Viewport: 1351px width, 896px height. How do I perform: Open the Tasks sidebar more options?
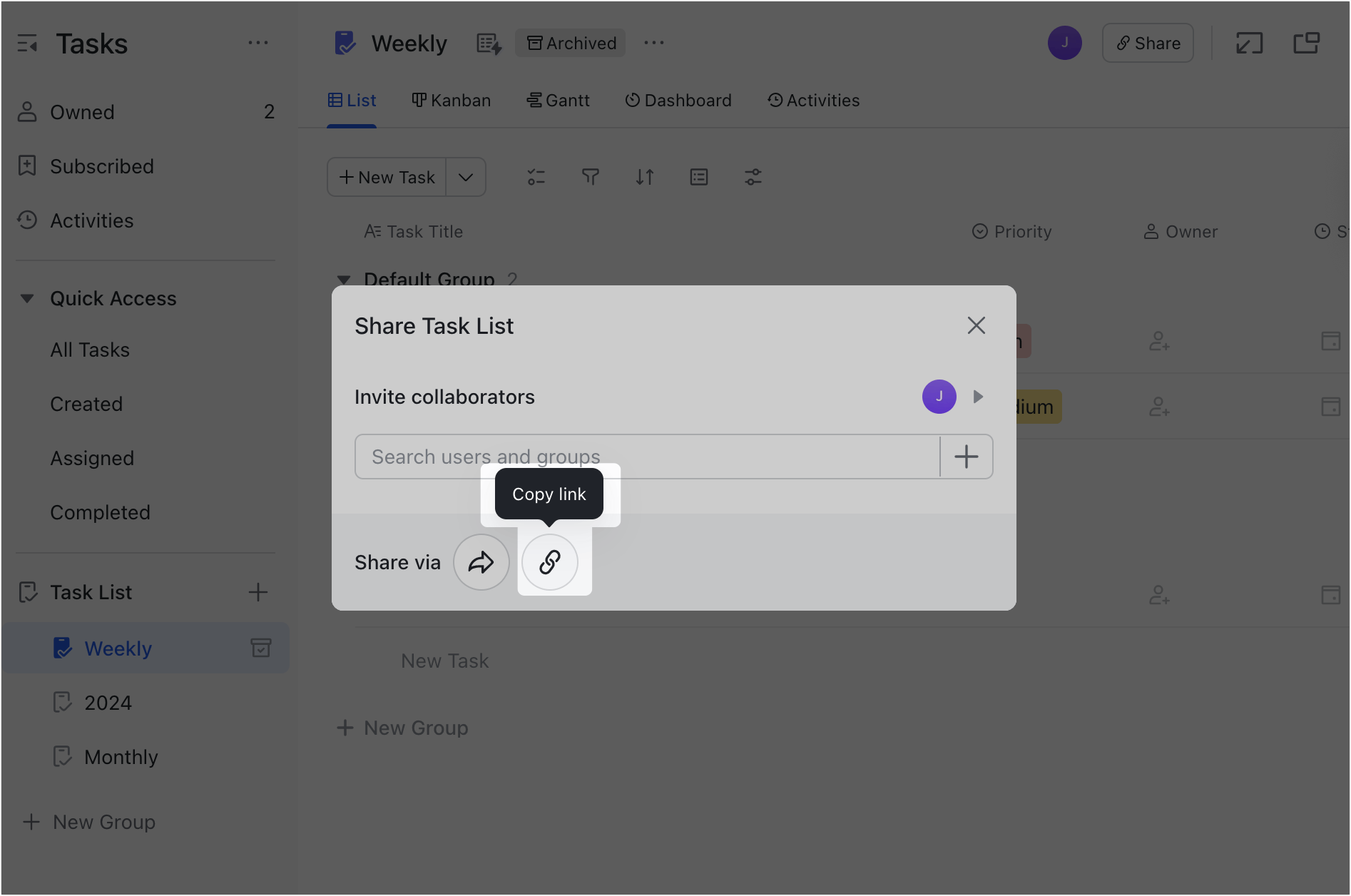tap(258, 43)
